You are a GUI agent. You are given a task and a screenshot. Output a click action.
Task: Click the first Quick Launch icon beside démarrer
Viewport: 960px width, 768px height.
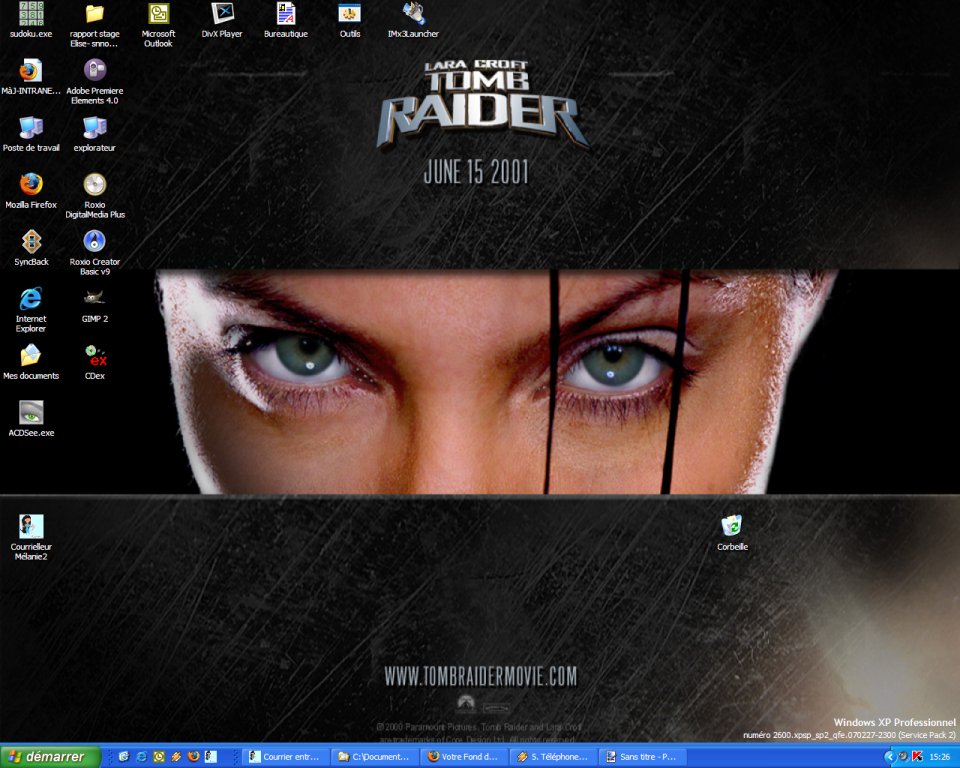(124, 757)
